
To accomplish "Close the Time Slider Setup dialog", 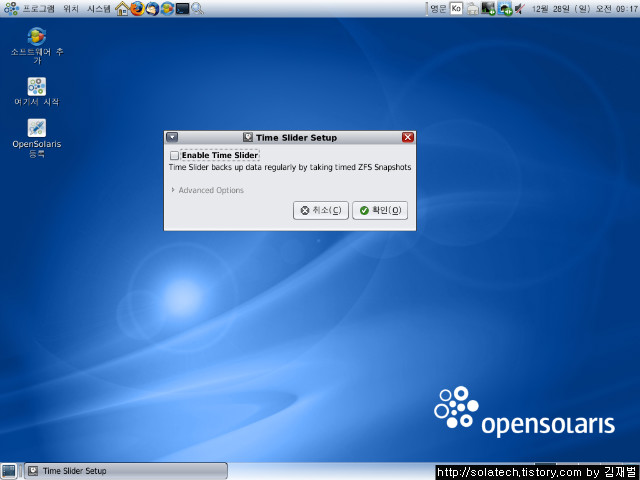I will [407, 137].
